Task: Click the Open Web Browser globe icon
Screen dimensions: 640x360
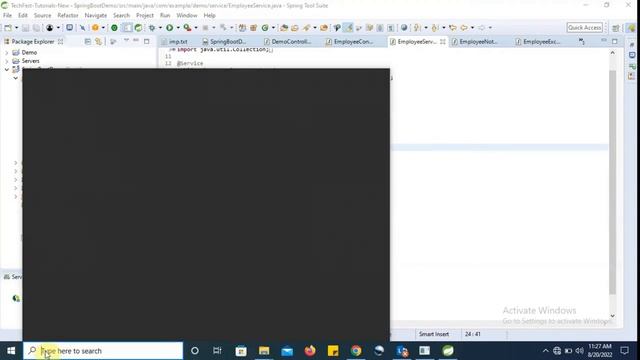Action: (404, 28)
